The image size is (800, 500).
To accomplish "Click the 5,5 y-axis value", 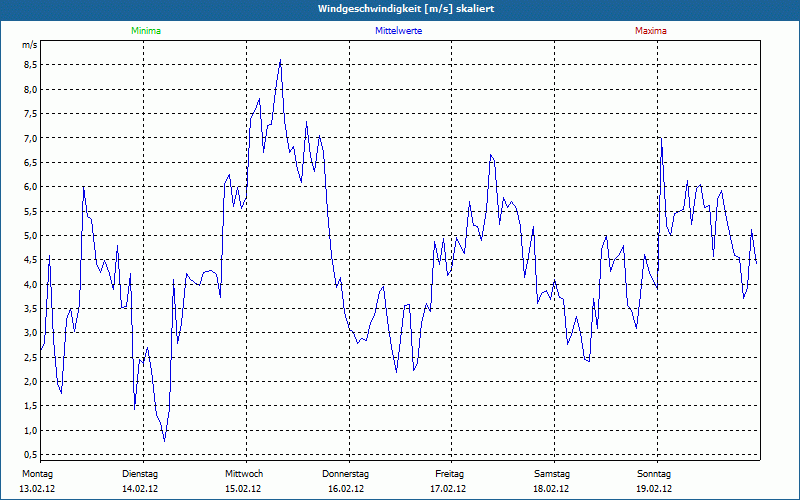I will [30, 211].
